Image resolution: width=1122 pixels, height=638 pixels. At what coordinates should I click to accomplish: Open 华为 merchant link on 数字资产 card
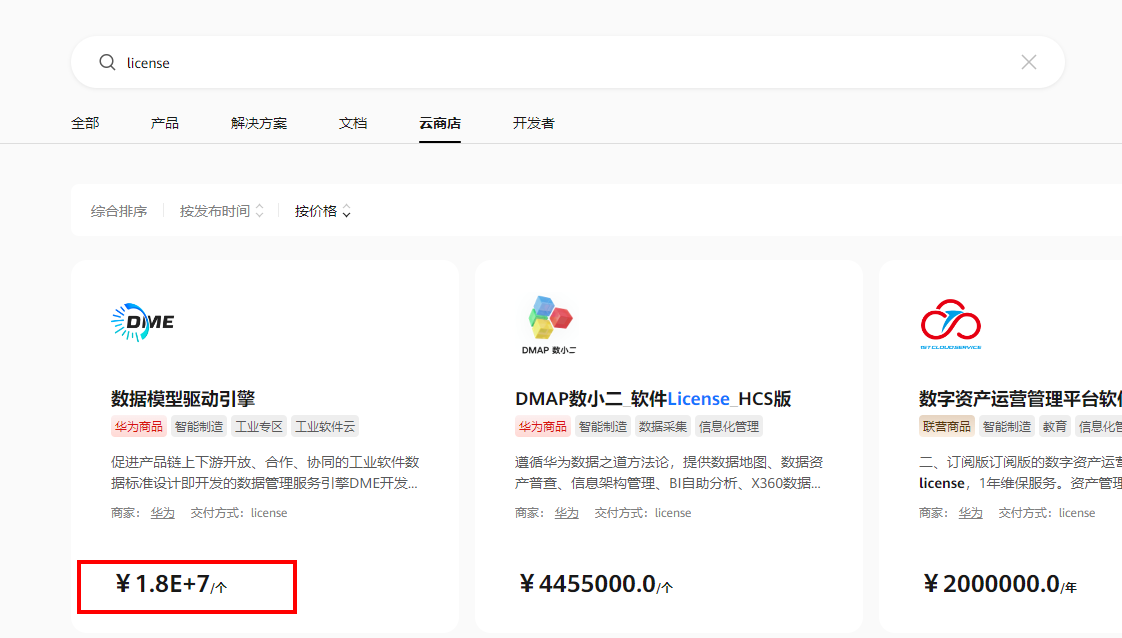(x=970, y=513)
